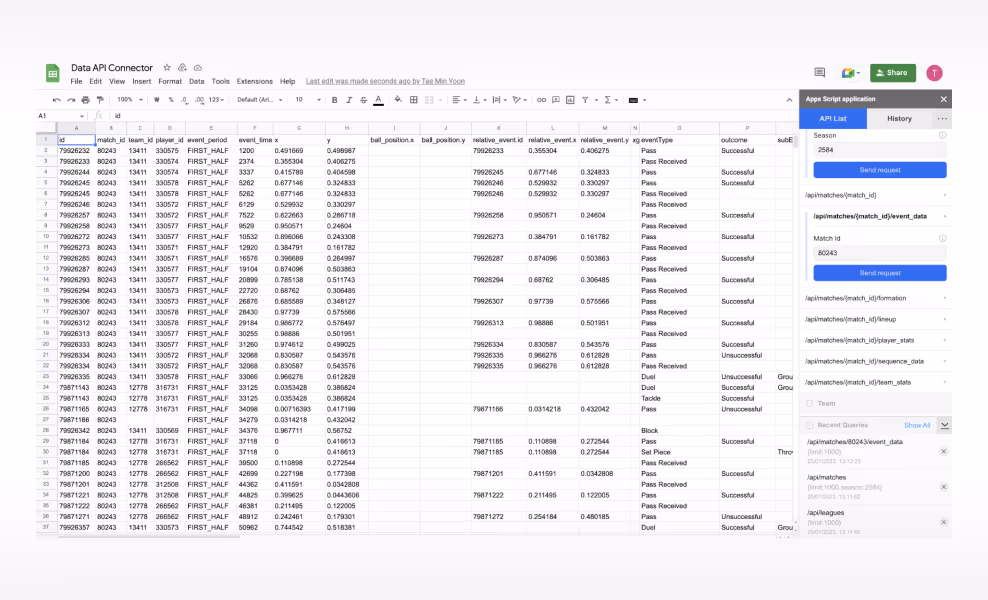The height and width of the screenshot is (600, 988).
Task: Apply strikethrough formatting
Action: tap(362, 100)
